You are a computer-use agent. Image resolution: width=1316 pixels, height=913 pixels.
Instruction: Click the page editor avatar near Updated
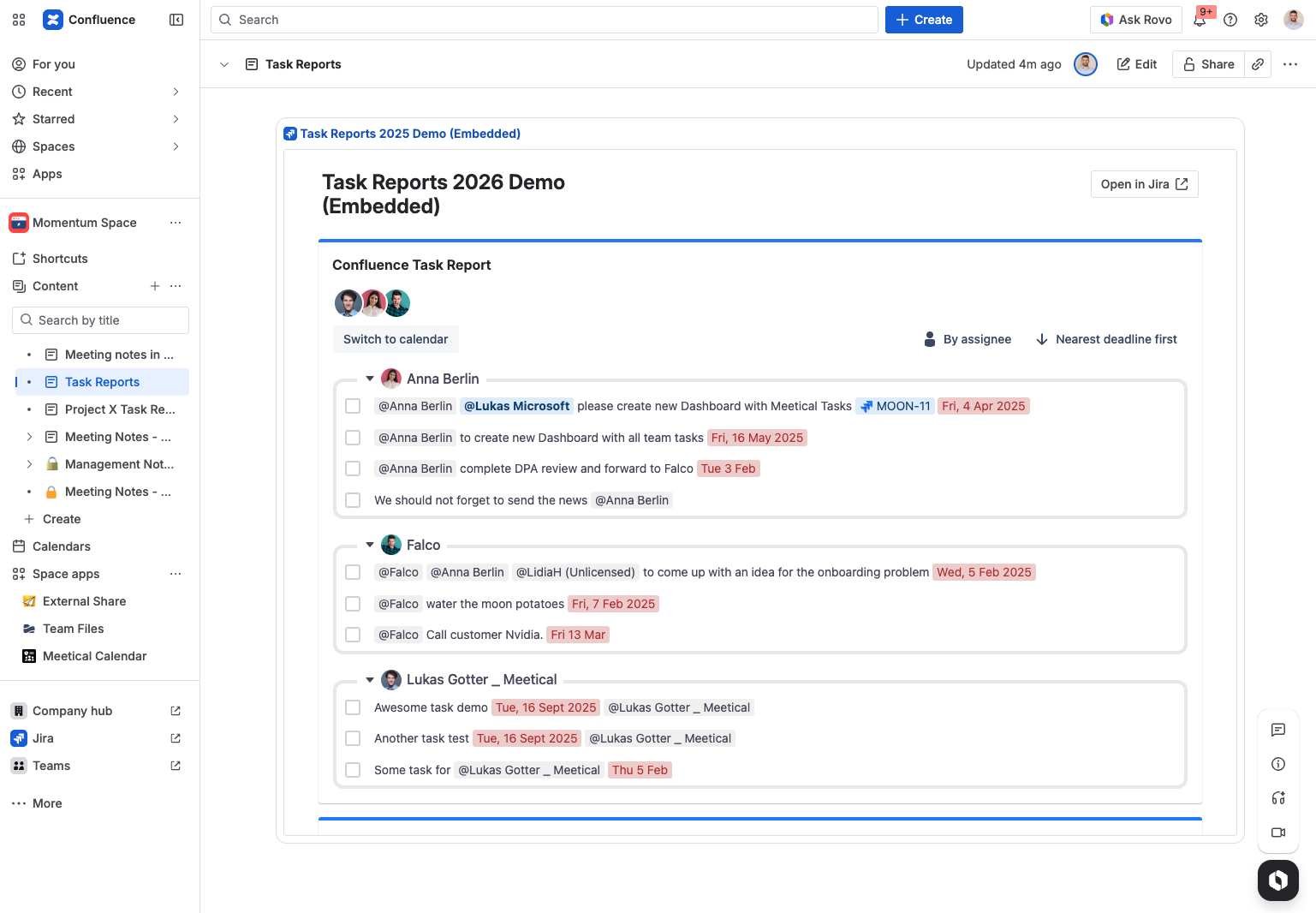[1086, 64]
